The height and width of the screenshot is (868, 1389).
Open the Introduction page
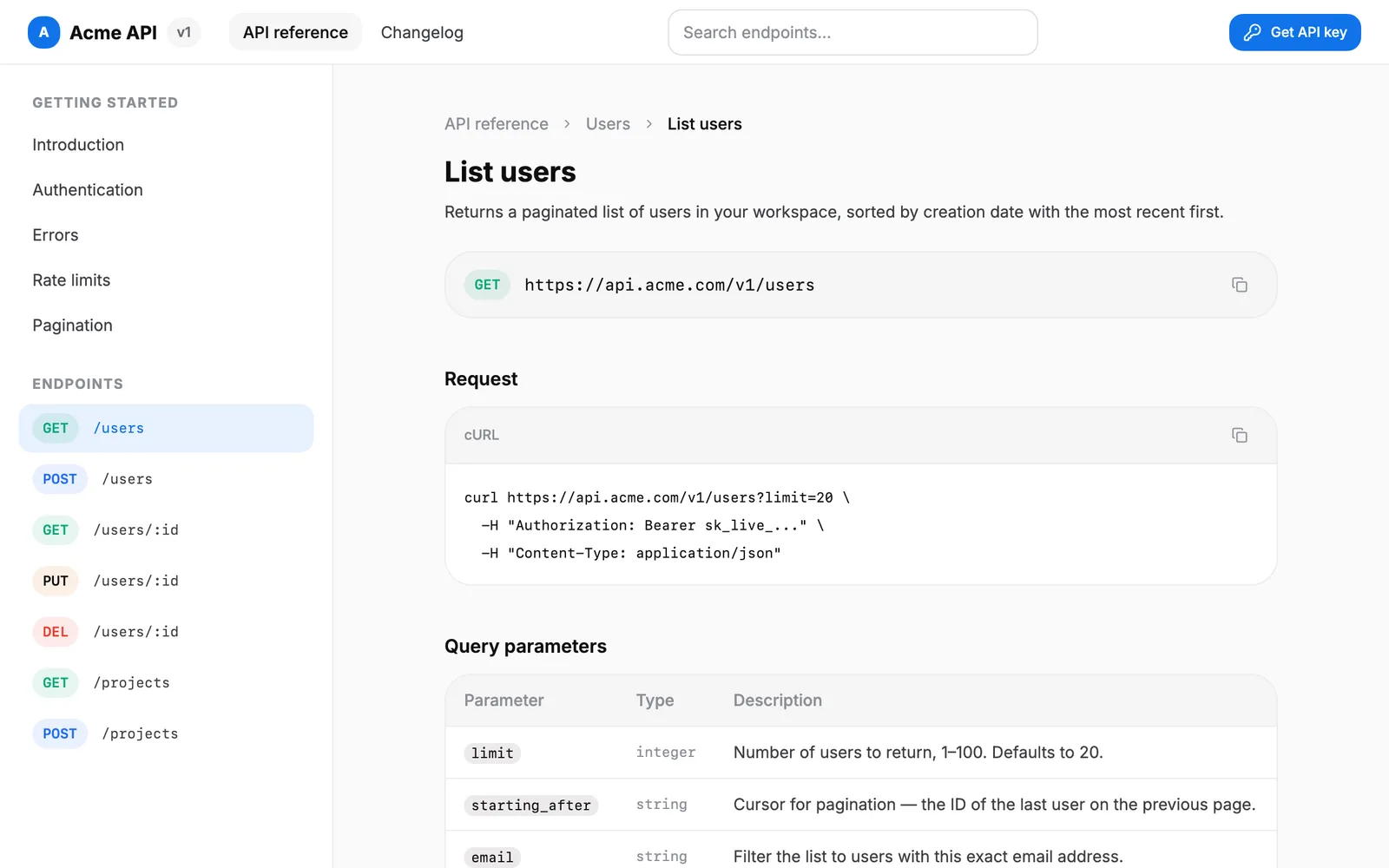pos(78,145)
